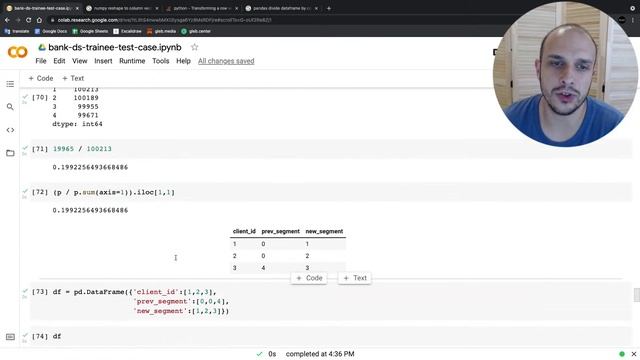
Task: Close the pandas divide dataframe tab
Action: click(316, 8)
